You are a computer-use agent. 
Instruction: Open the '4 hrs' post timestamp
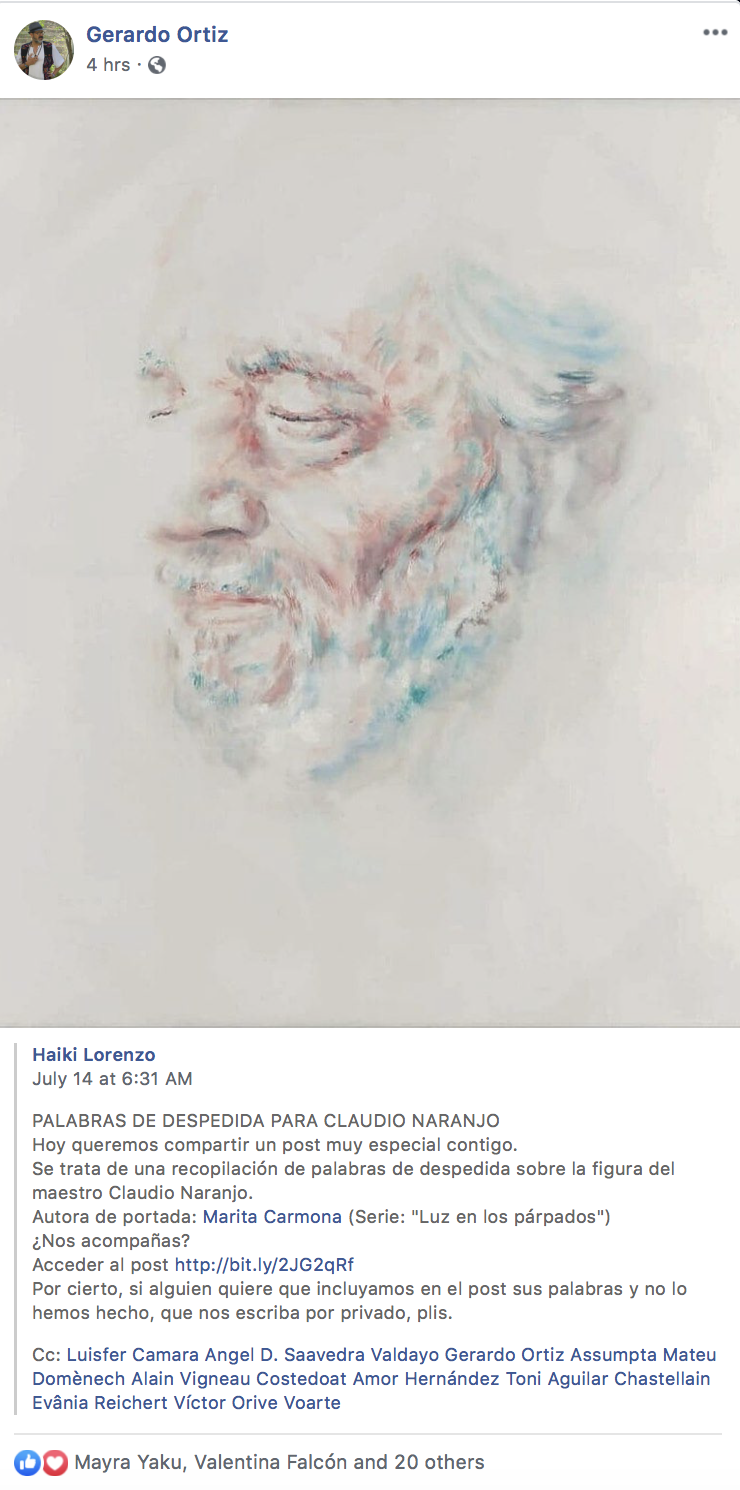[108, 66]
